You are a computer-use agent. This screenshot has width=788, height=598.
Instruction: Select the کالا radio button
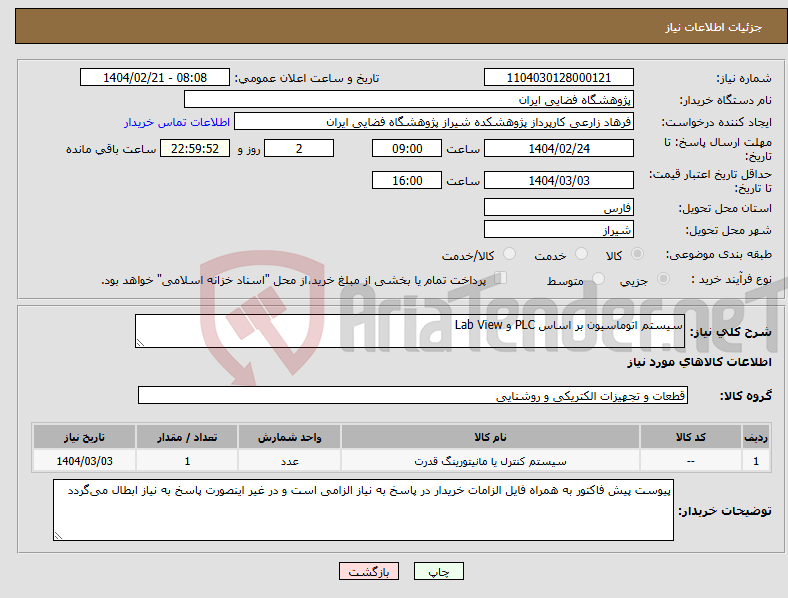click(637, 254)
